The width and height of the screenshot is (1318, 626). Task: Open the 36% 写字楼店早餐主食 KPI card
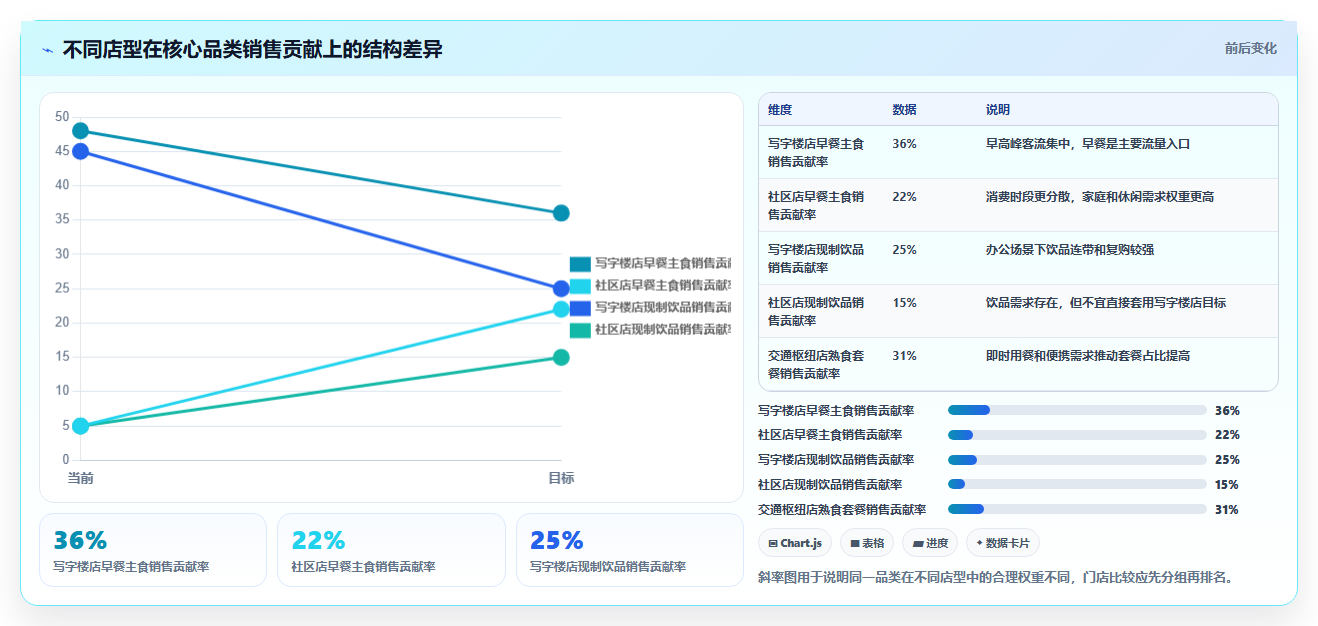(x=153, y=550)
